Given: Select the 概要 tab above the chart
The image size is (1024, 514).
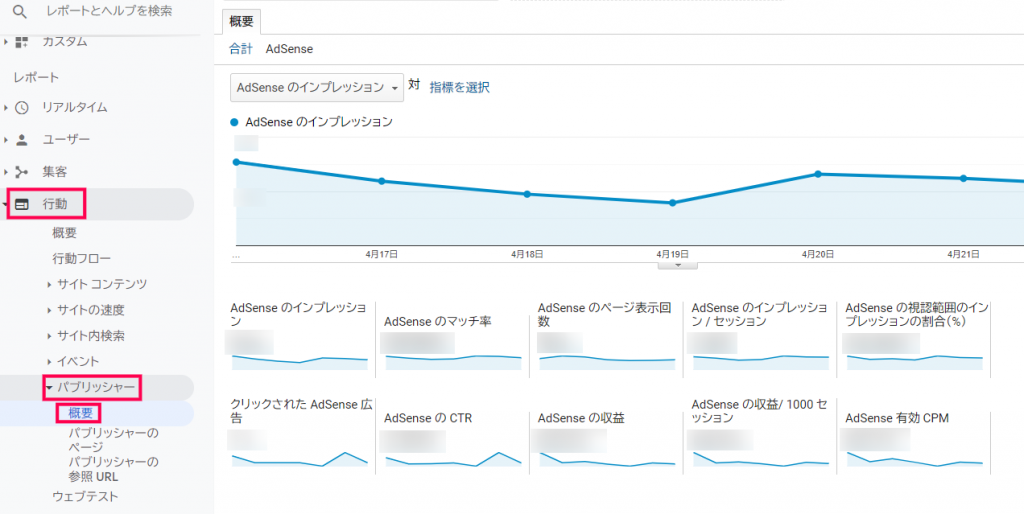Looking at the screenshot, I should tap(241, 22).
